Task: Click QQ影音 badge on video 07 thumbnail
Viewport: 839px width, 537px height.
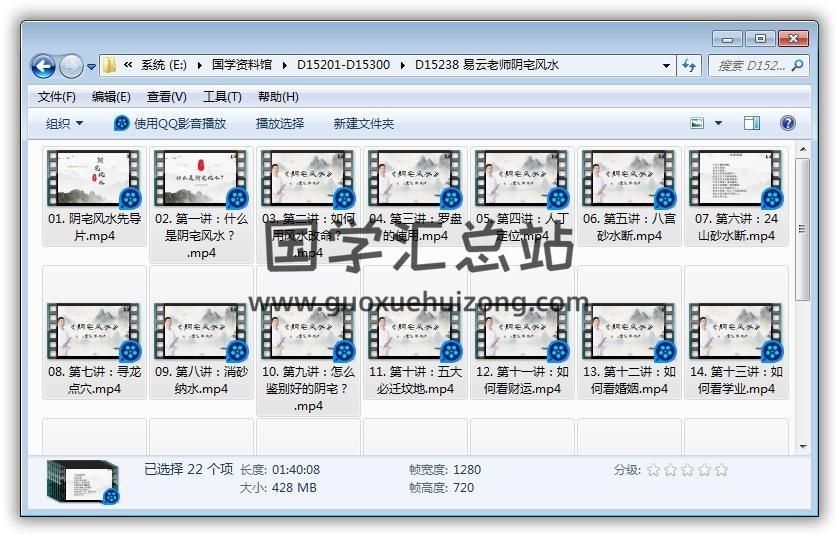Action: click(772, 198)
